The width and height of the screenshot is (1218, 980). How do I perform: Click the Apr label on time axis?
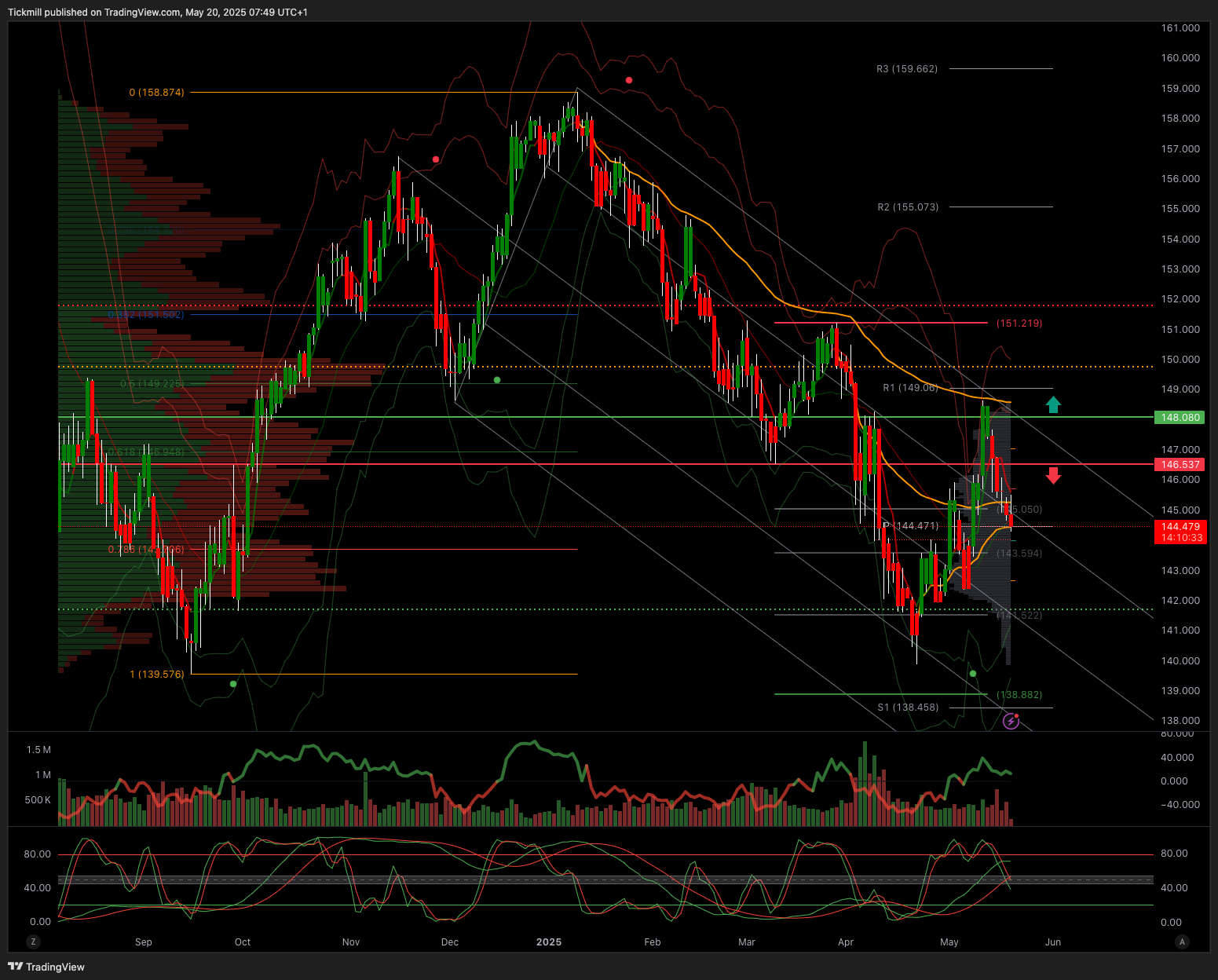click(846, 942)
